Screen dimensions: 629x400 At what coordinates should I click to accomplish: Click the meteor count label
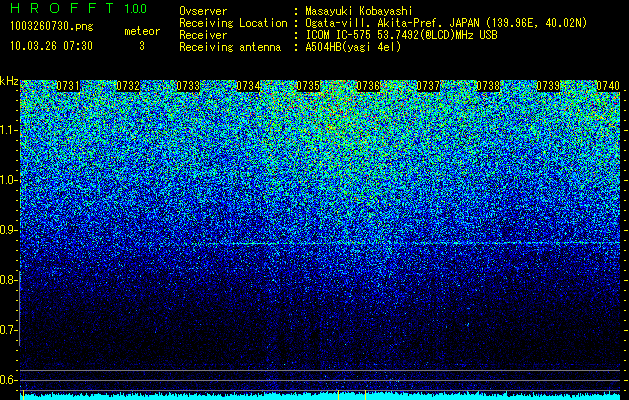[142, 31]
